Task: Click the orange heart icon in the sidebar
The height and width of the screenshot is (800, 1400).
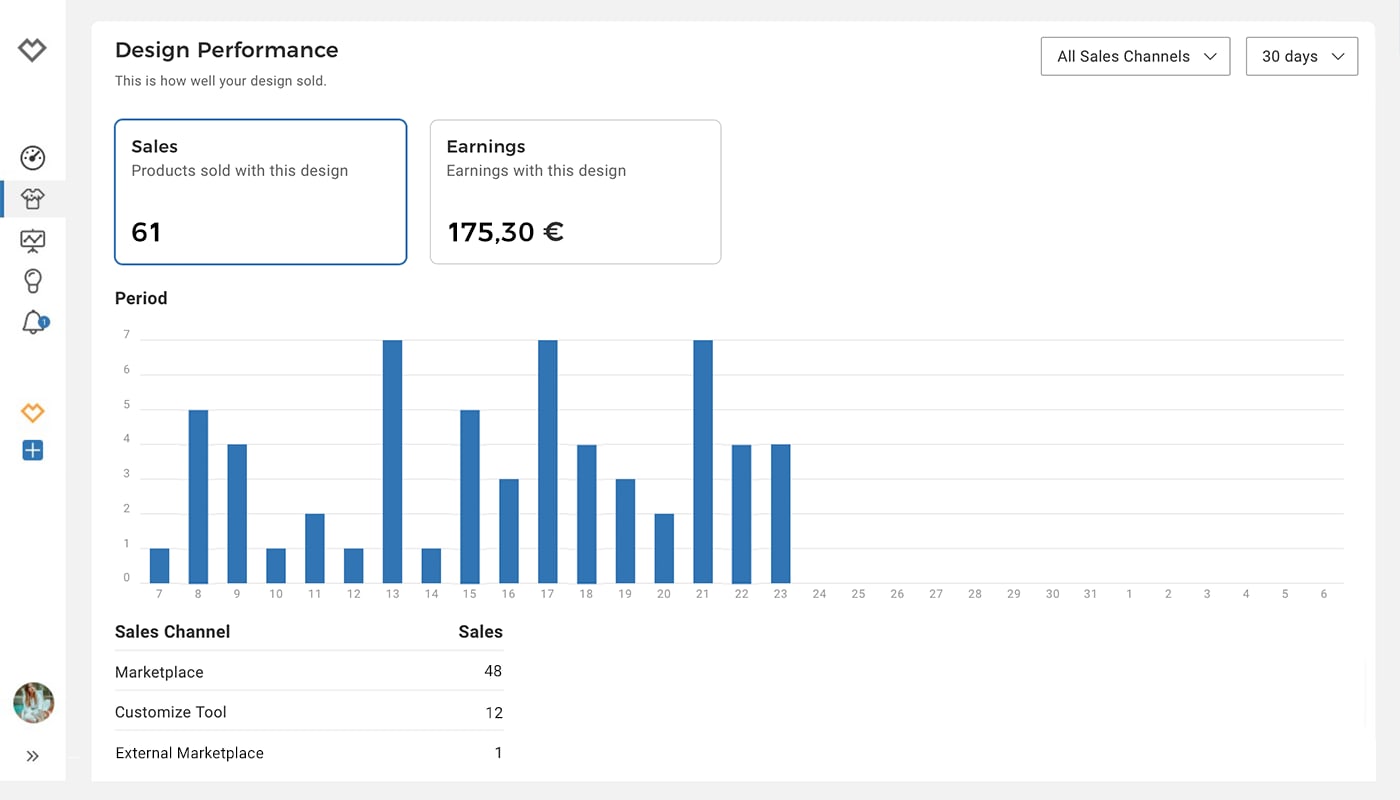Action: pos(33,412)
